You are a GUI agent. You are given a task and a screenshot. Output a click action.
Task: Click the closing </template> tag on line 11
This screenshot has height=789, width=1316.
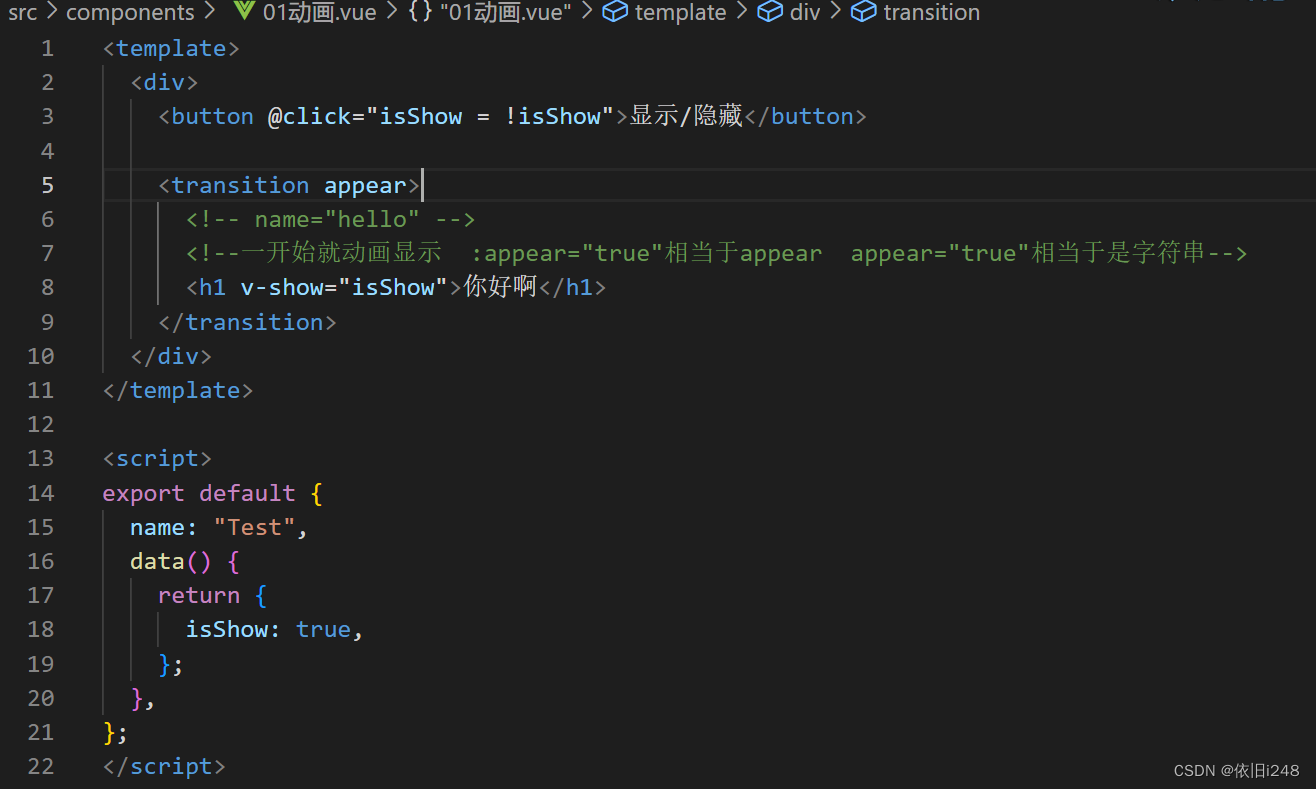click(x=178, y=390)
